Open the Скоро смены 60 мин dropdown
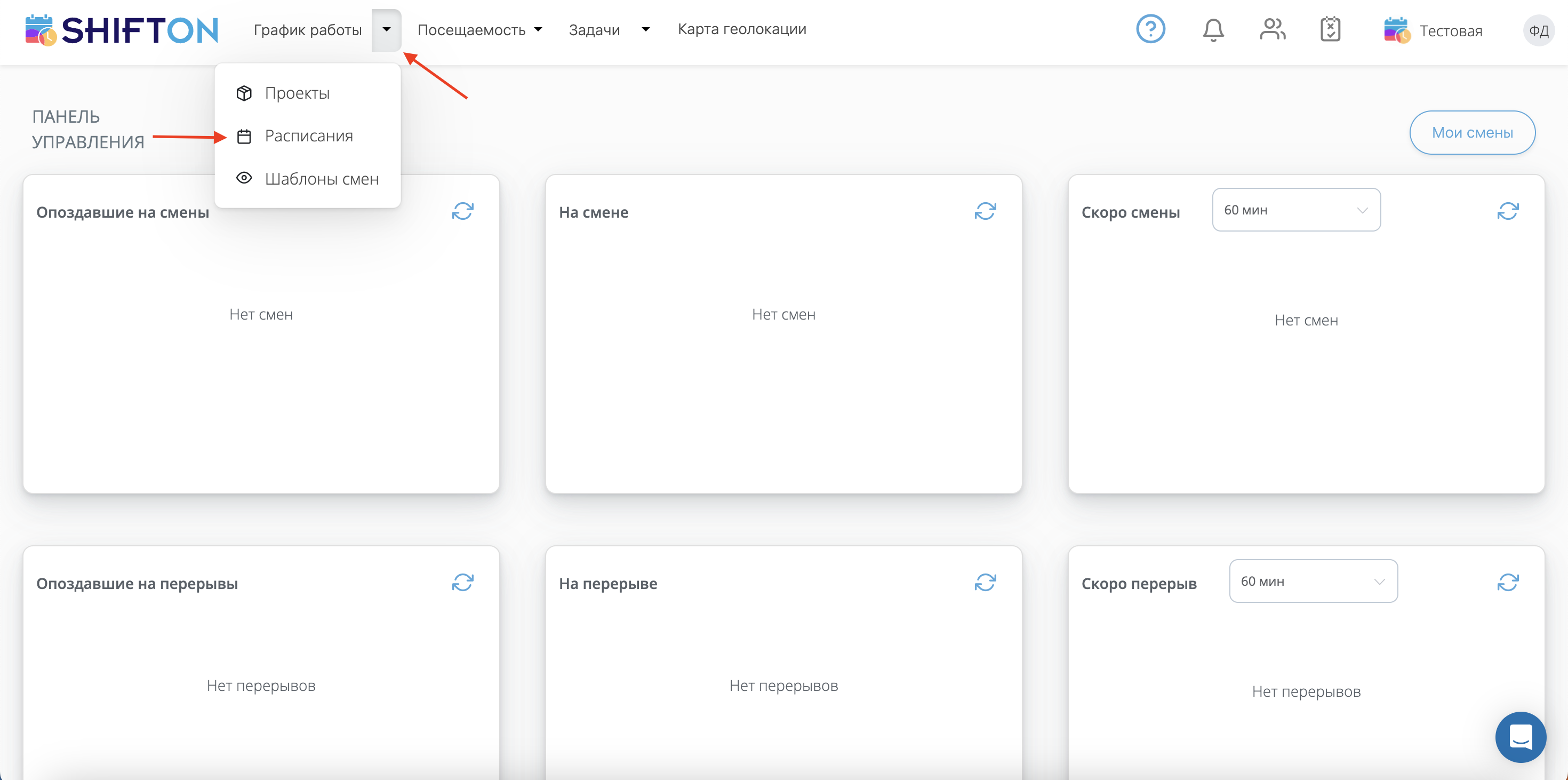1568x780 pixels. [1296, 210]
